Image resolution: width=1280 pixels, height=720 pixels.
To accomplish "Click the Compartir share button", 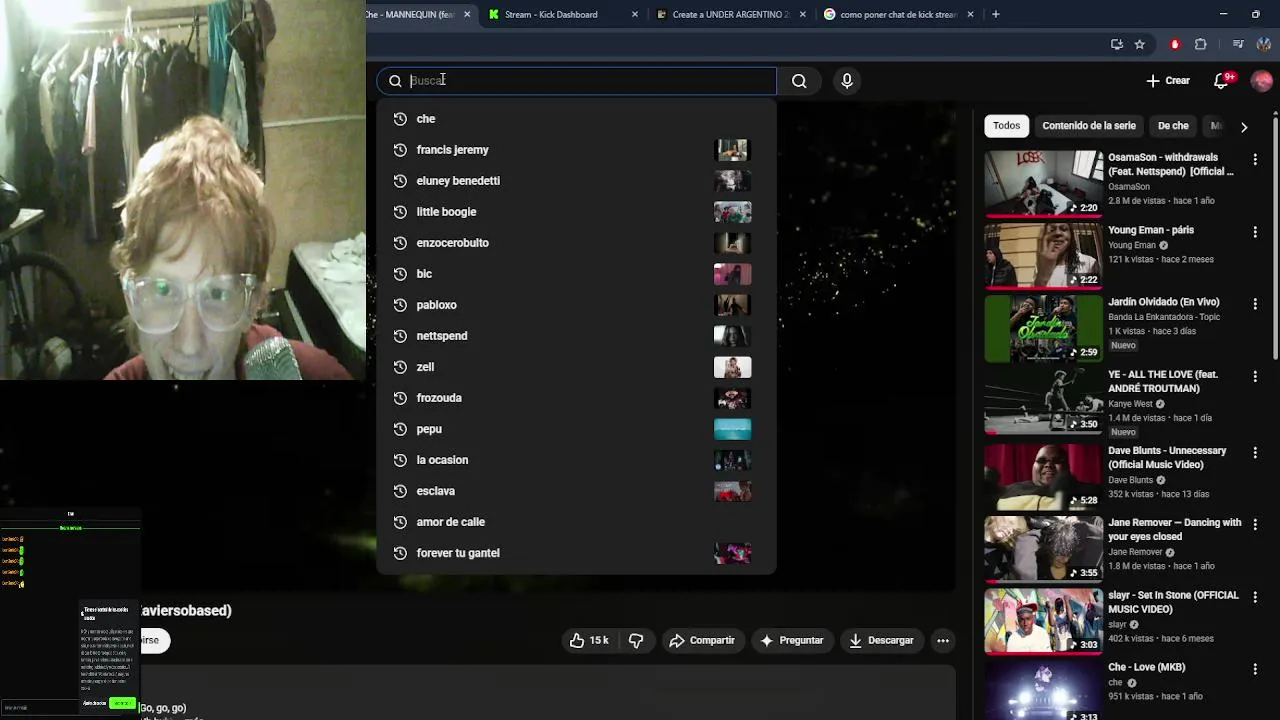I will point(702,640).
